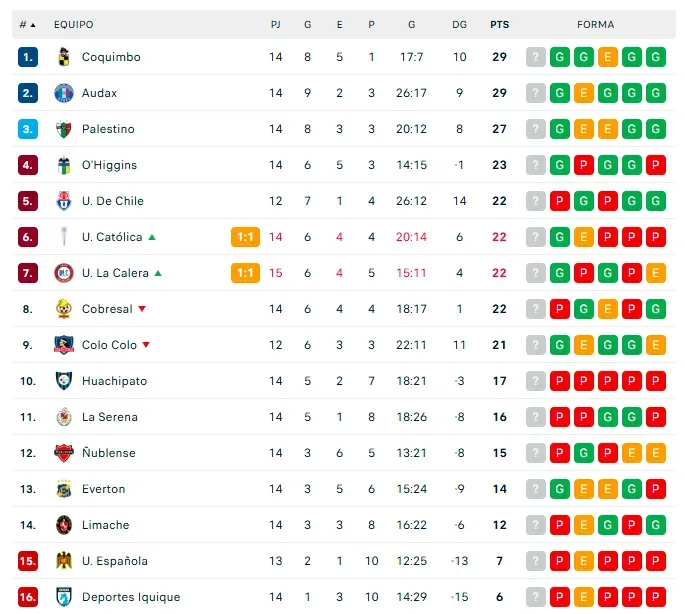The image size is (685, 614).
Task: Open the Cobresal team link
Action: point(107,309)
